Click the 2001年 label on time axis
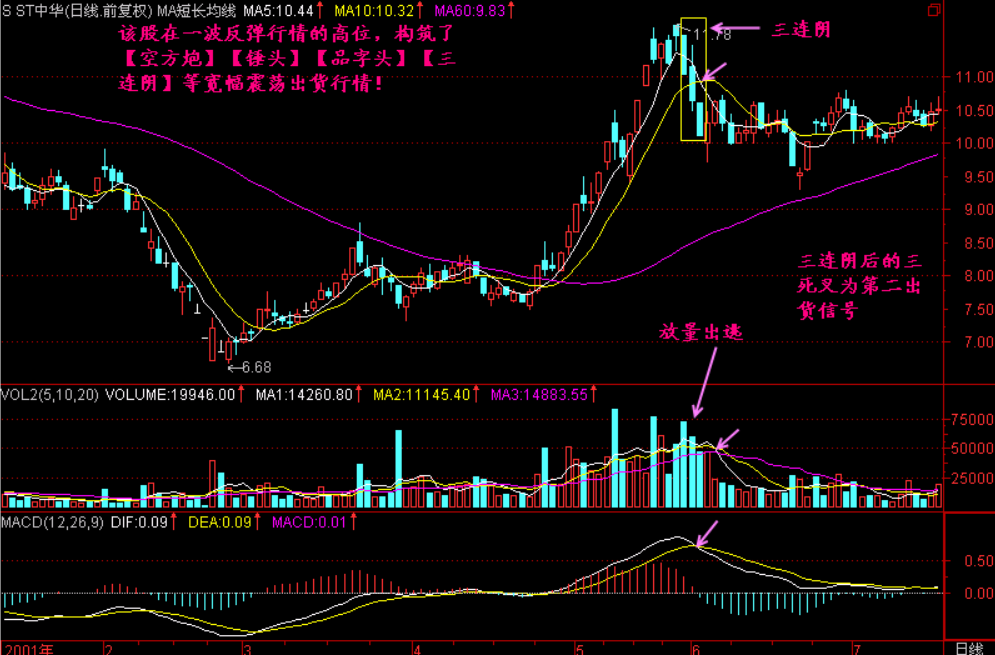995x655 pixels. 26,647
